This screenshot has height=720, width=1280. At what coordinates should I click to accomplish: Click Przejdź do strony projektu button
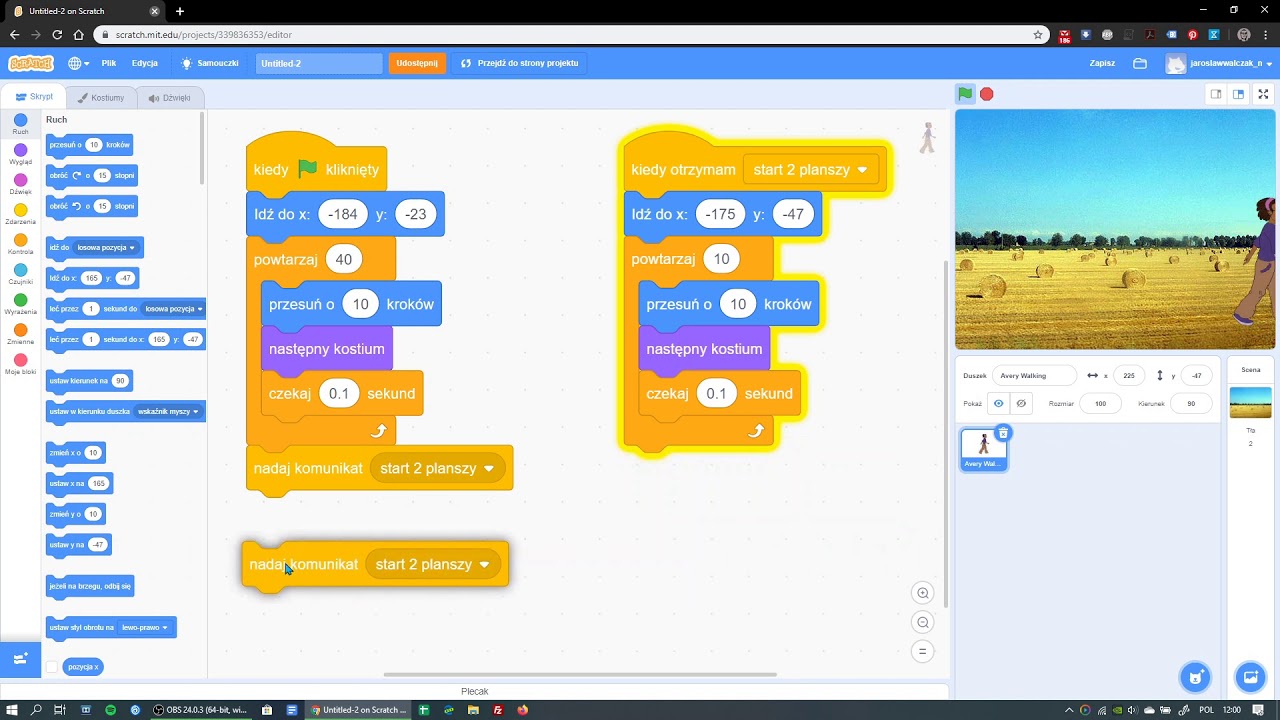point(520,63)
